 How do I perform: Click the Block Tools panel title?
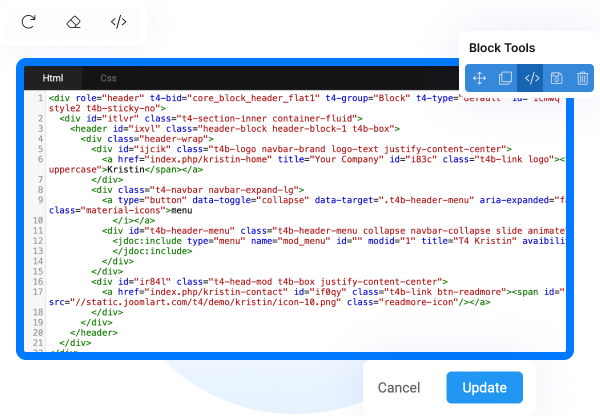click(x=502, y=48)
